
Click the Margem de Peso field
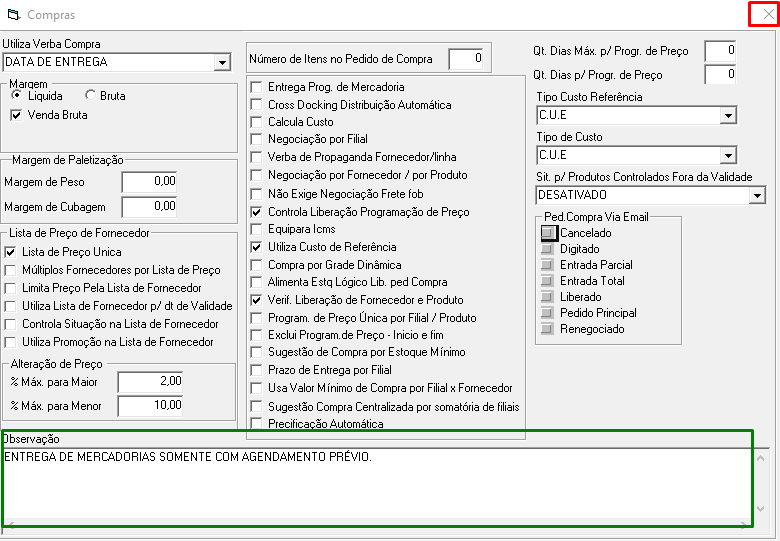click(x=149, y=181)
